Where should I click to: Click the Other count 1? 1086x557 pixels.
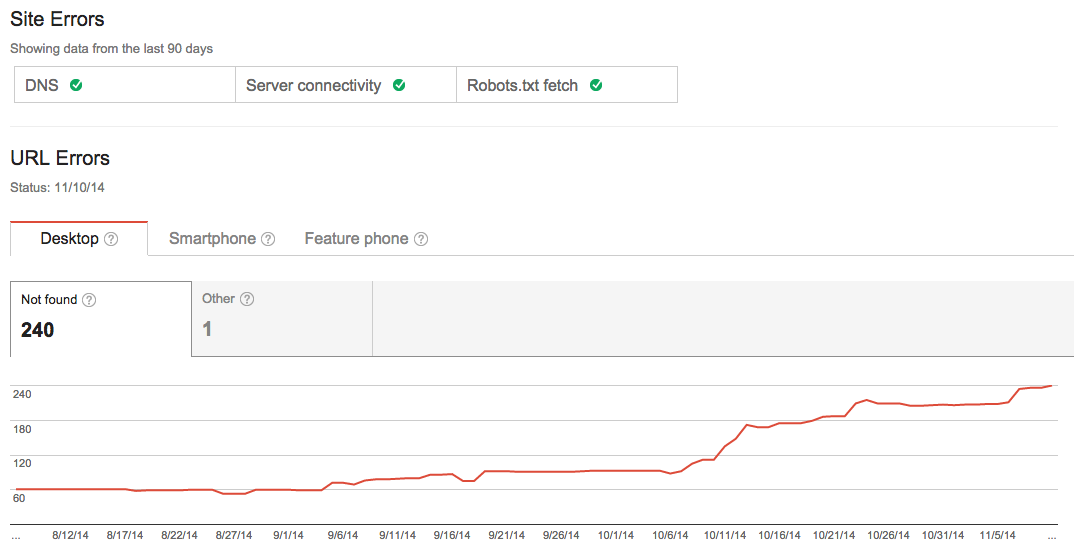pyautogui.click(x=206, y=329)
